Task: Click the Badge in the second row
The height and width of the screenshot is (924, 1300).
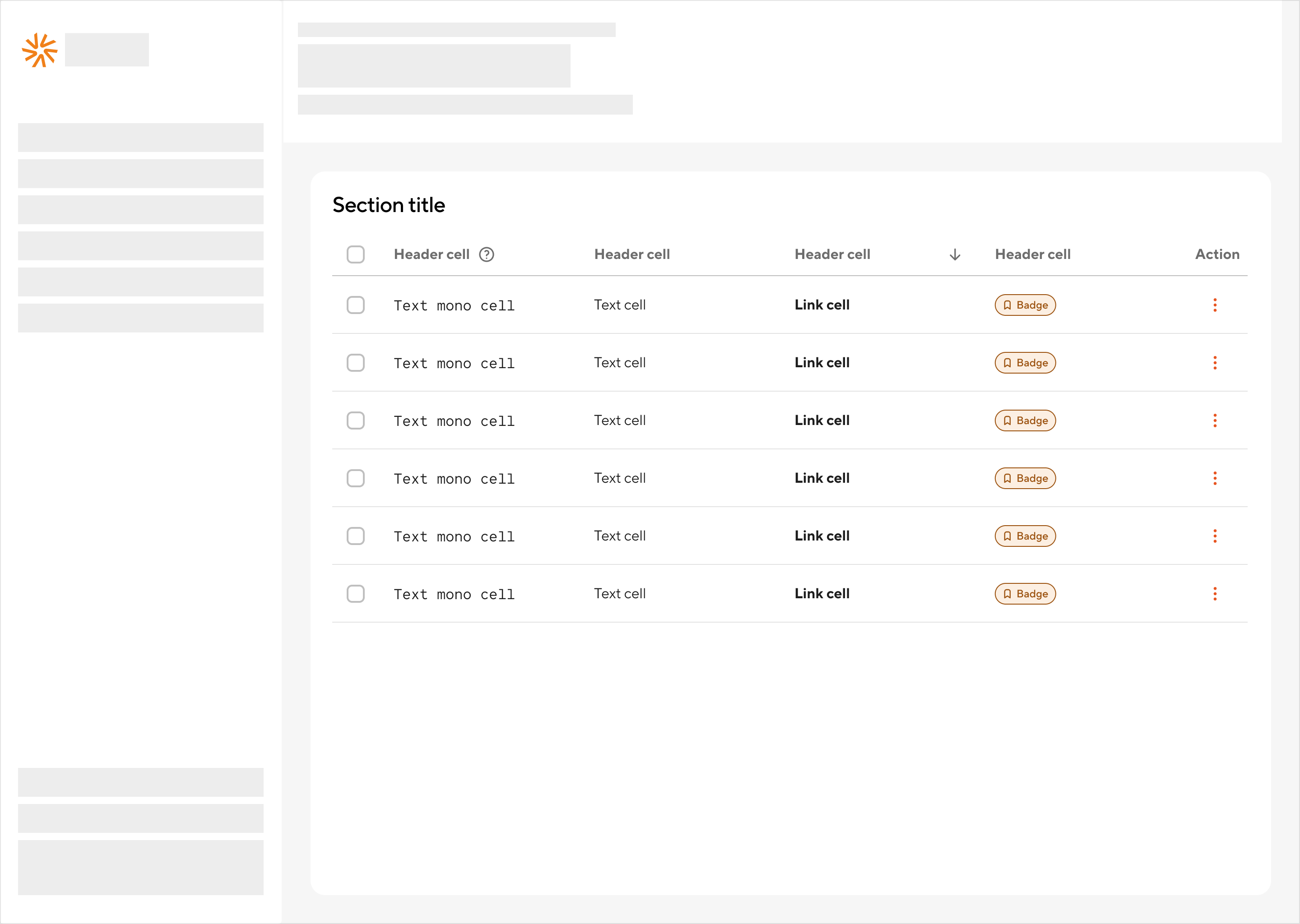Action: tap(1025, 363)
